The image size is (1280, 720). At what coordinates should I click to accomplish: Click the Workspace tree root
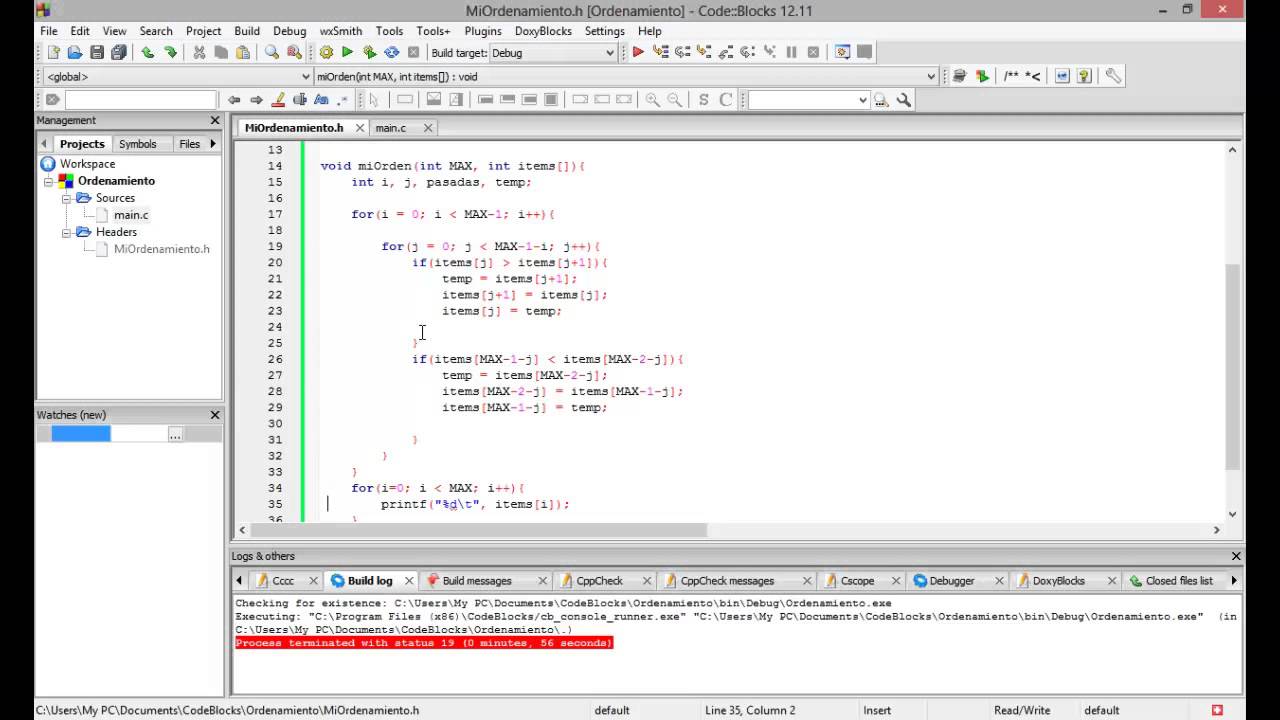(x=87, y=164)
